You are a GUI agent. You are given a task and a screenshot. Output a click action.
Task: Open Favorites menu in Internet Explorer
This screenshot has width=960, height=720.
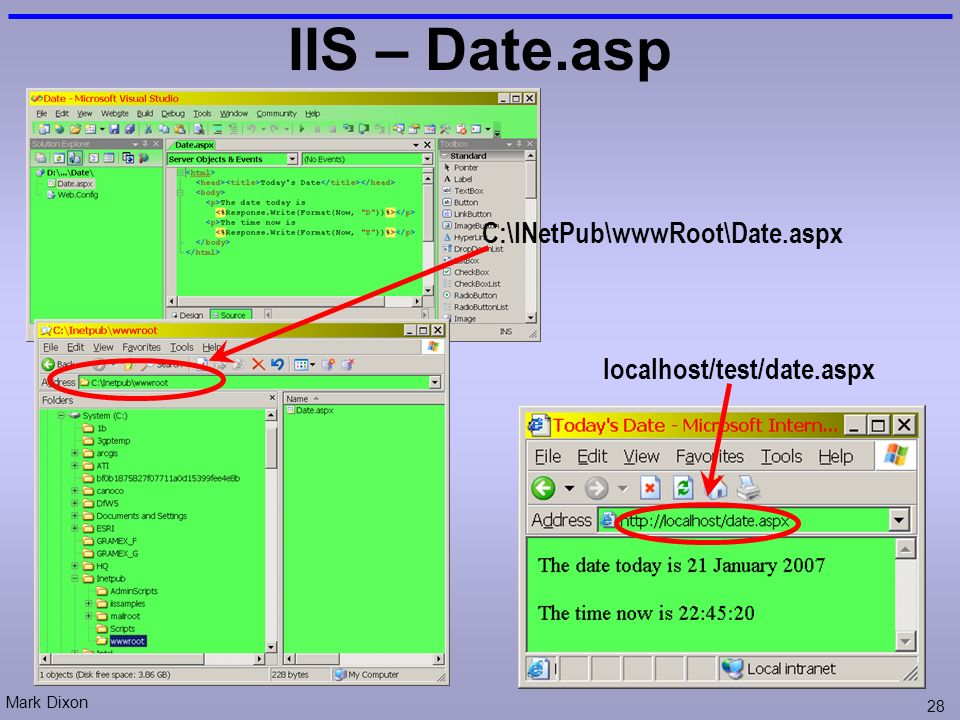pos(710,457)
